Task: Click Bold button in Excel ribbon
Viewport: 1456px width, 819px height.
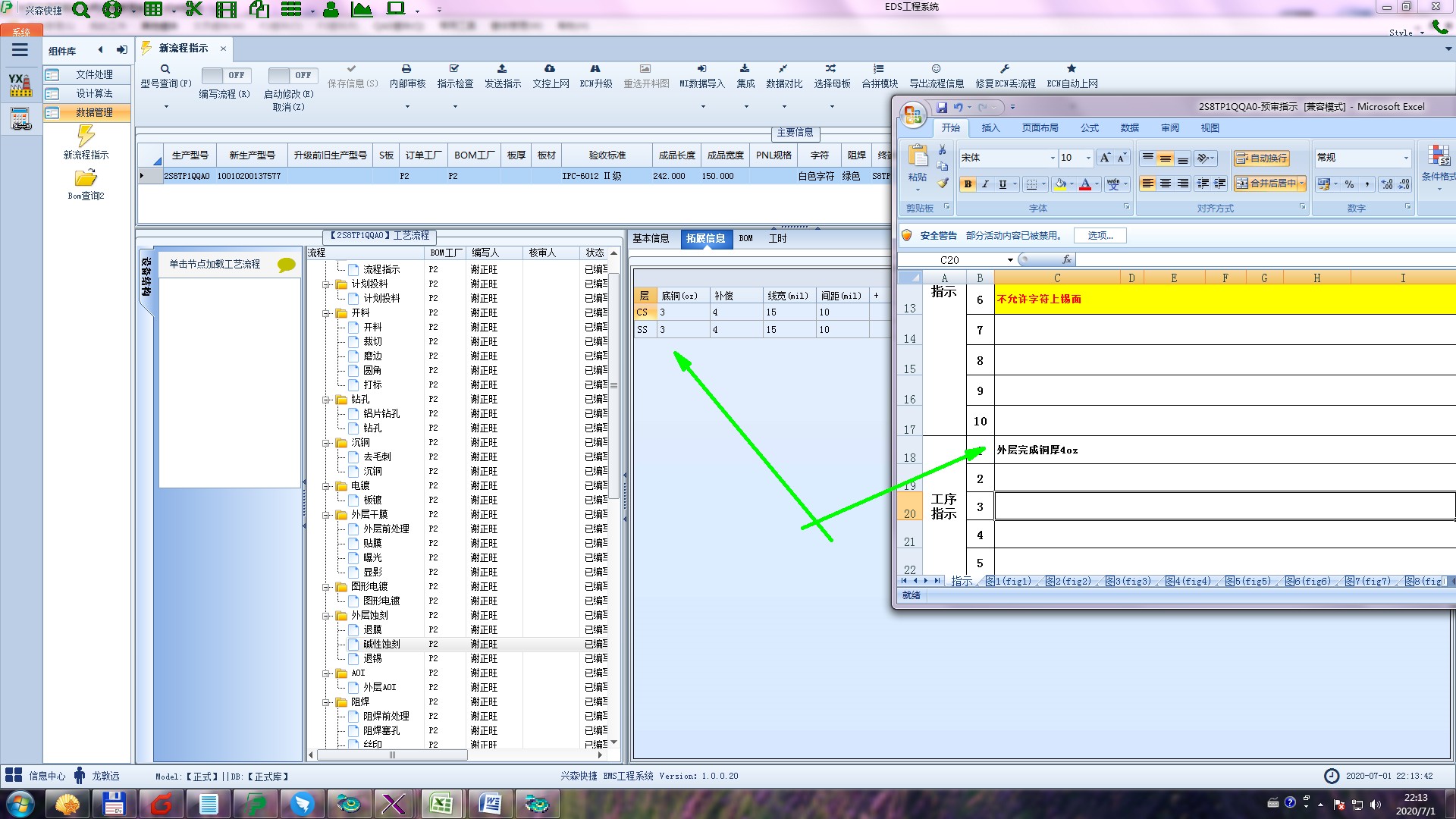Action: click(968, 184)
